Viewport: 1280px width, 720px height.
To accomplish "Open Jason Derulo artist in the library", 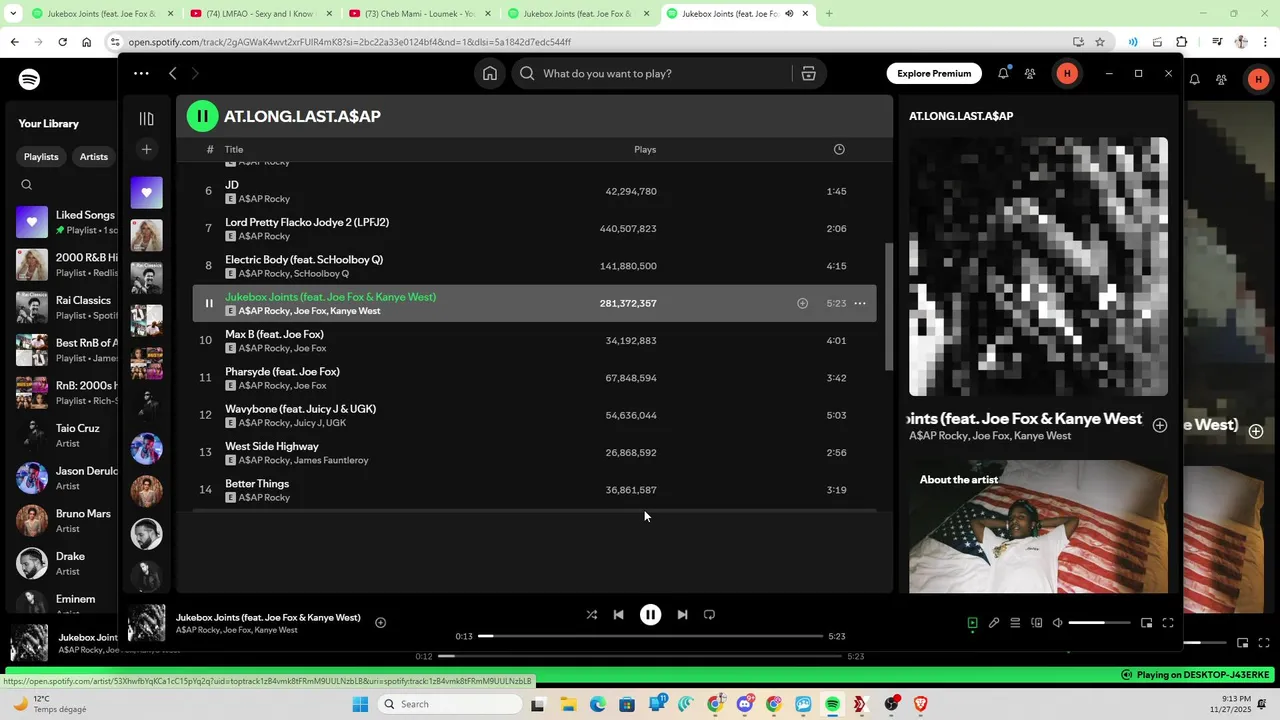I will tap(66, 478).
